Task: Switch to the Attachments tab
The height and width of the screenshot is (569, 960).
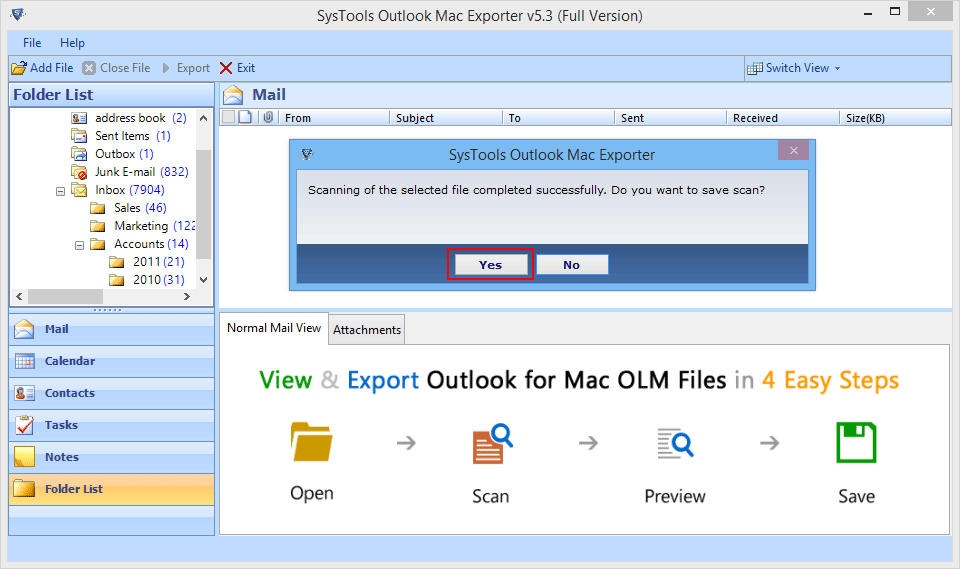Action: point(367,330)
